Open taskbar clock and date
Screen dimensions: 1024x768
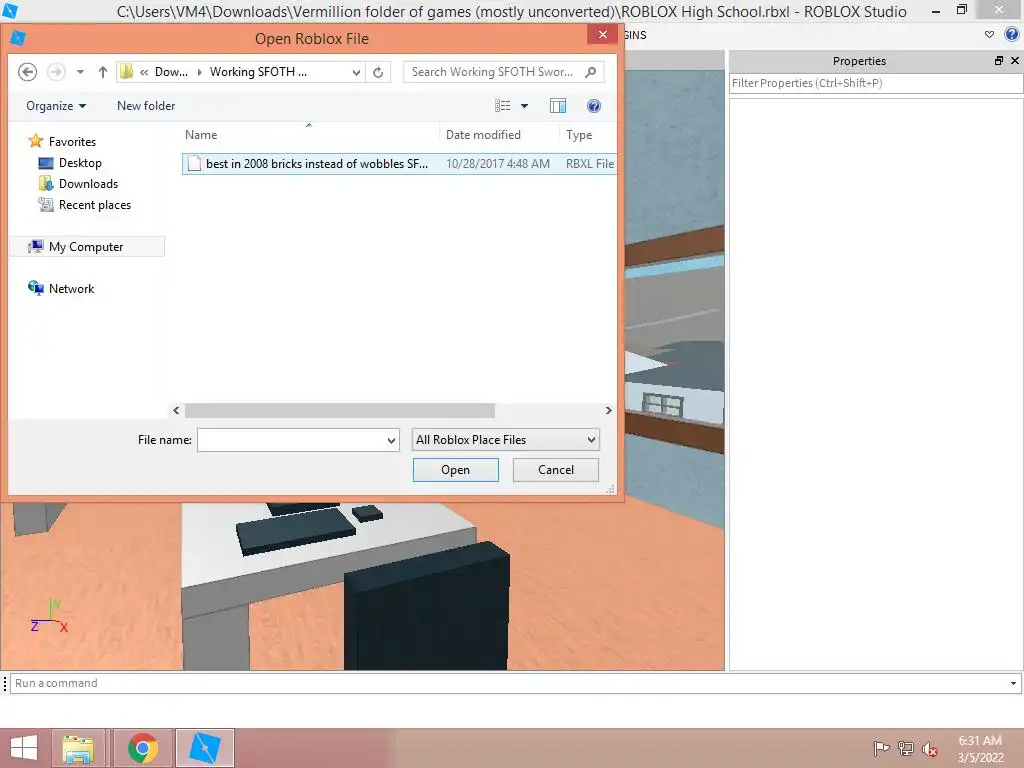[980, 749]
